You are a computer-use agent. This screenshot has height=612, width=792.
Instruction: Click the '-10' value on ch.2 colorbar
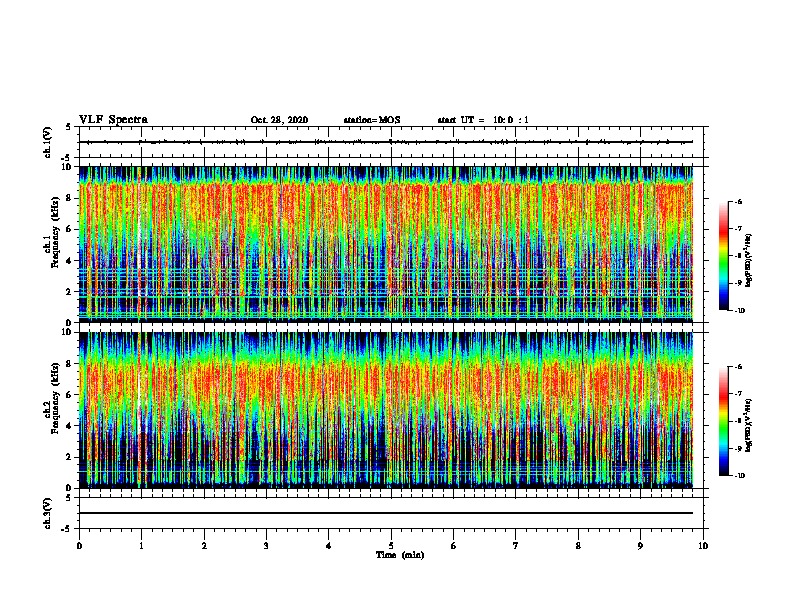739,476
